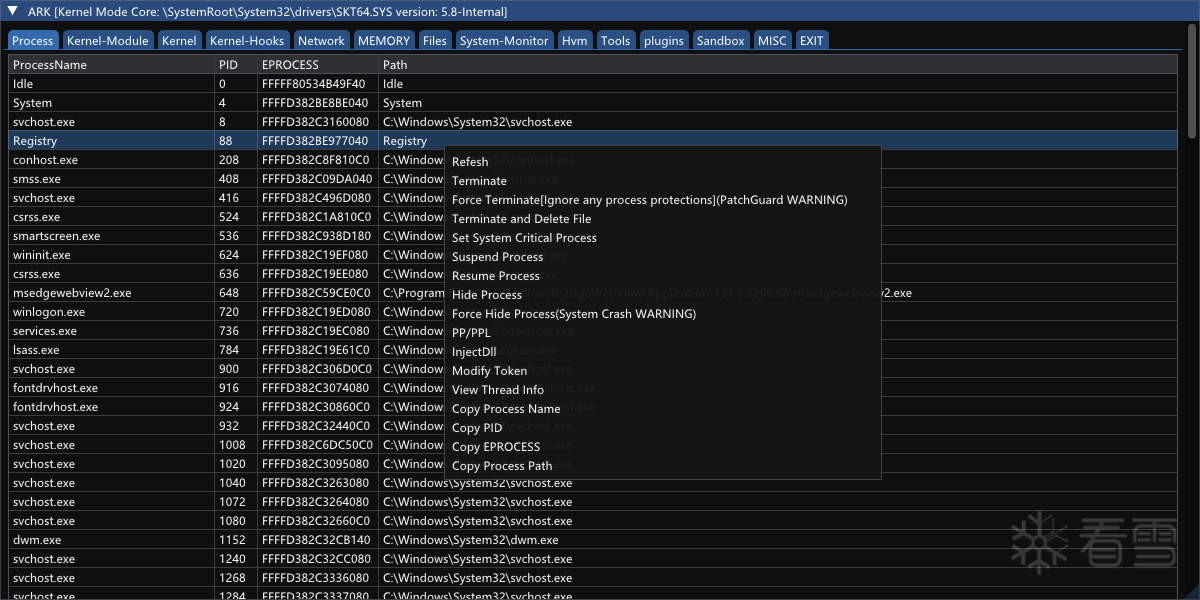Select Copy Process Path
Screen dimensions: 1200x600
[662, 466]
